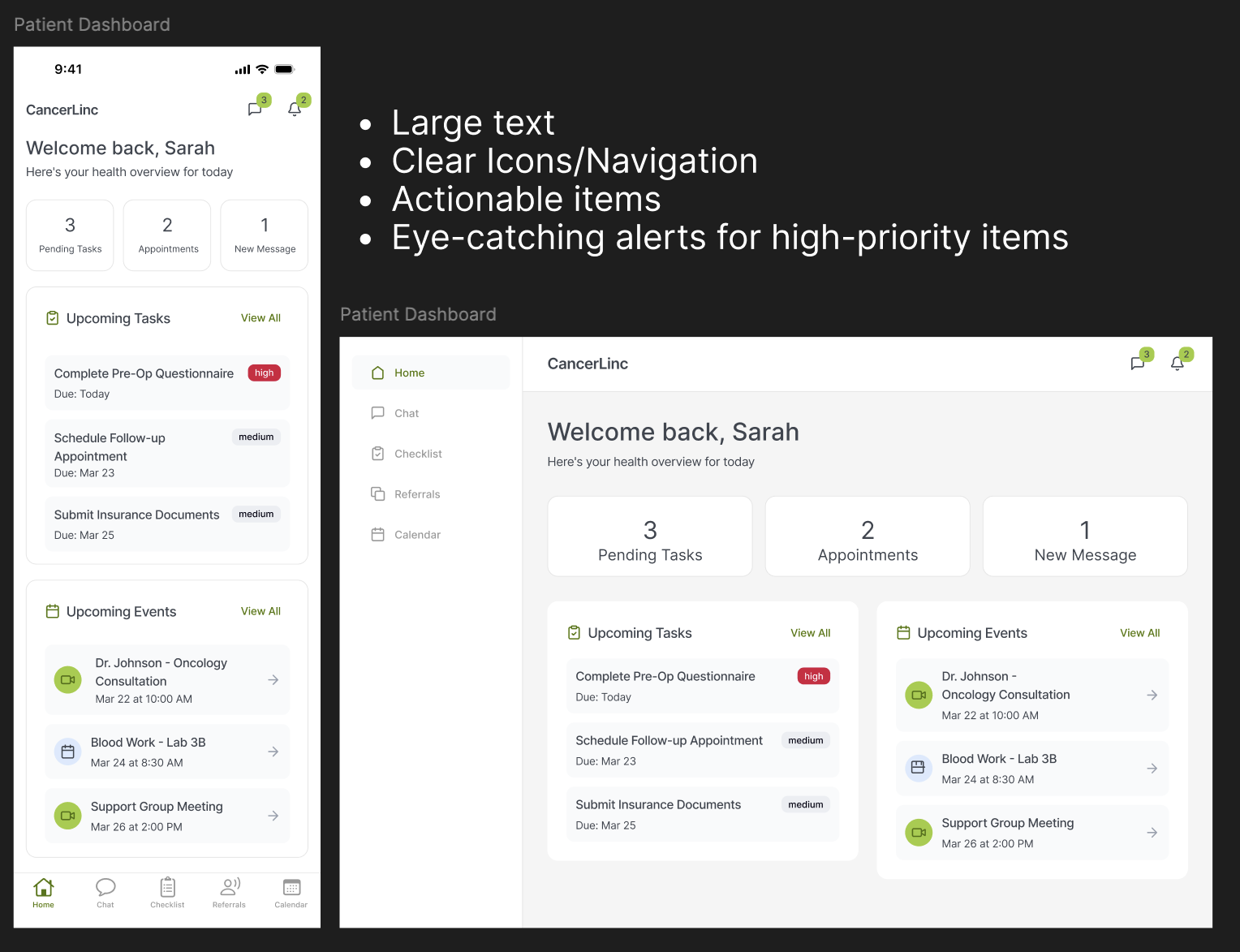Image resolution: width=1240 pixels, height=952 pixels.
Task: Open the video icon for Support Group Meeting
Action: 918,832
